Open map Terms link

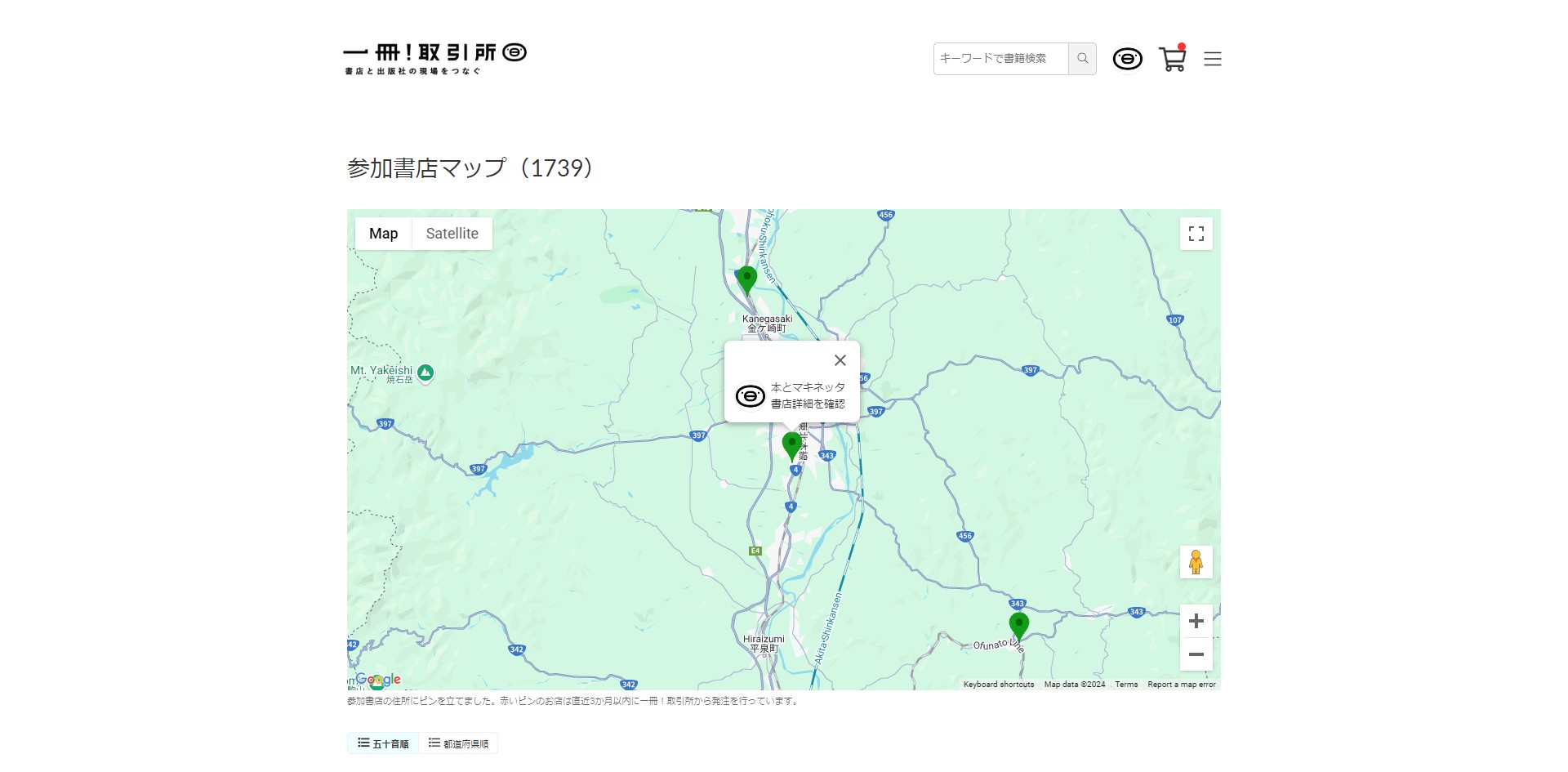(x=1126, y=685)
